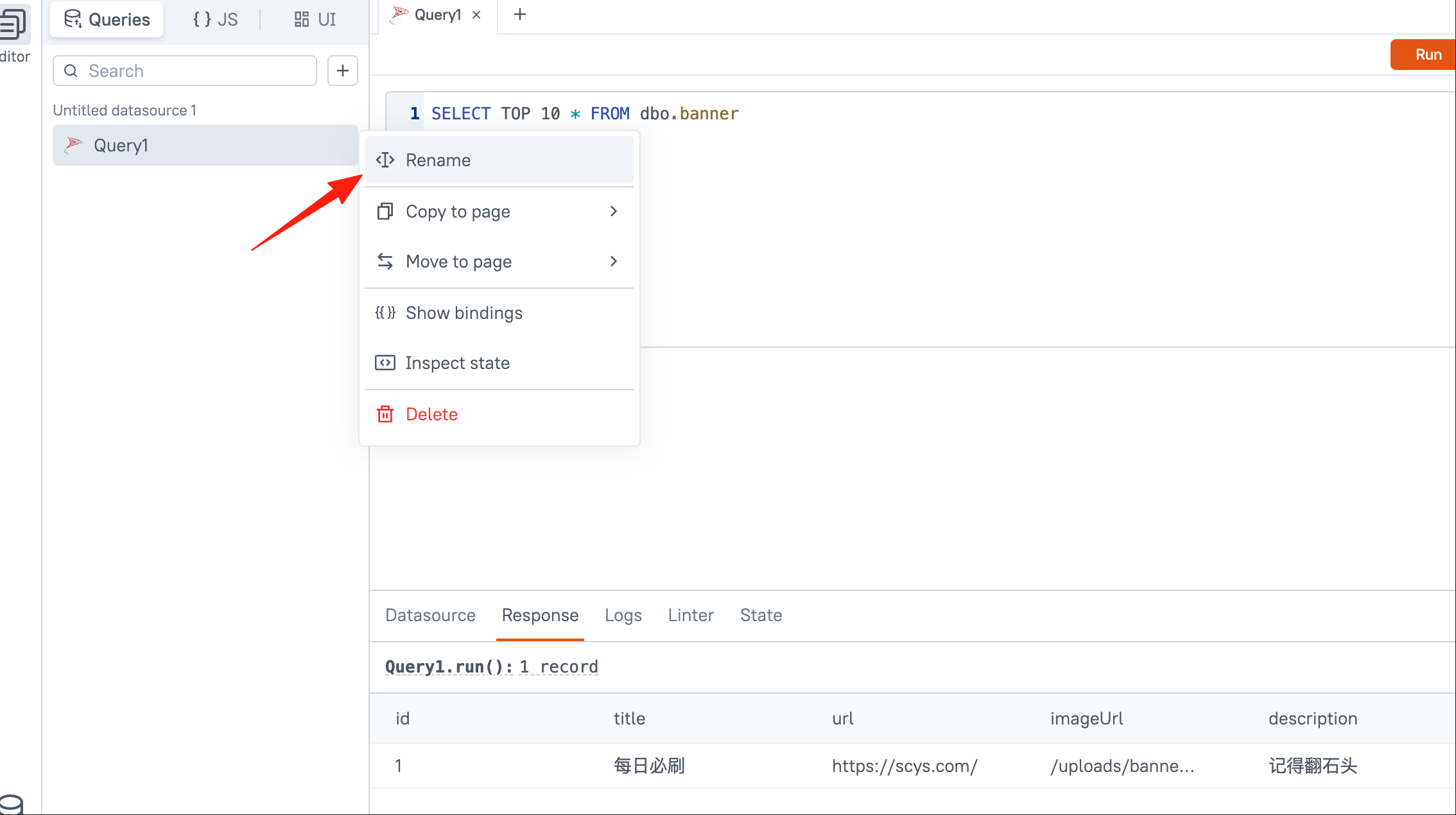Image resolution: width=1456 pixels, height=815 pixels.
Task: Click the id column header
Action: tap(403, 718)
